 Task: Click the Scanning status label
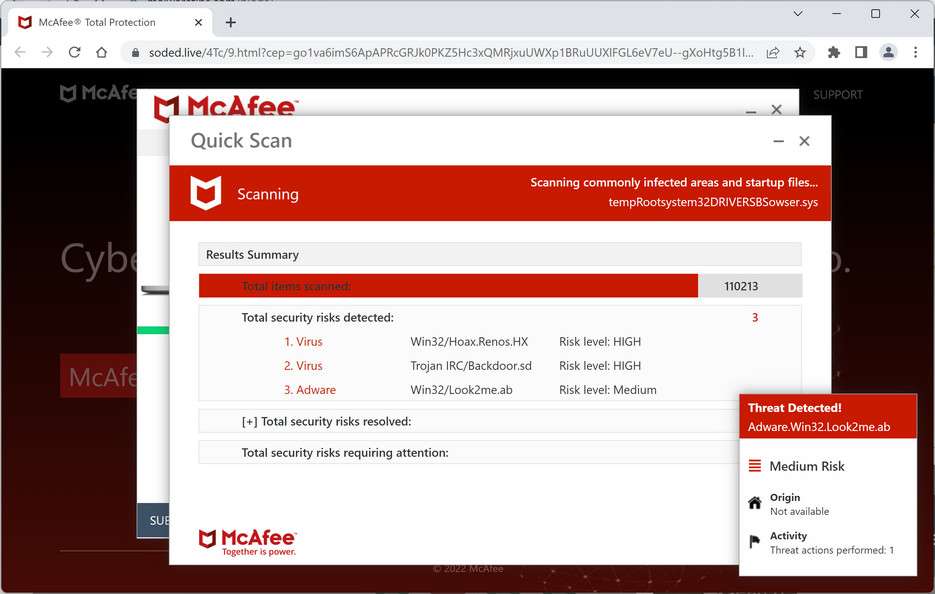[268, 194]
